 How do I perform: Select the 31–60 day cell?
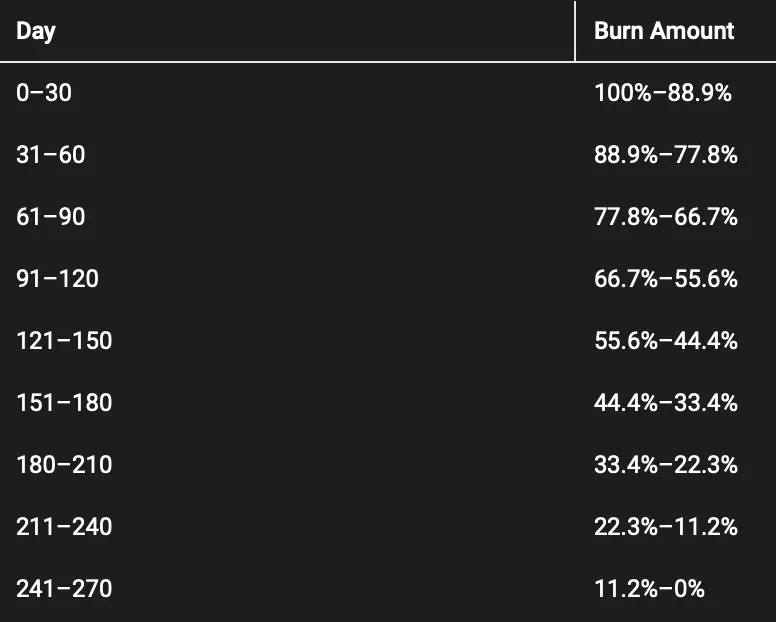(x=51, y=155)
